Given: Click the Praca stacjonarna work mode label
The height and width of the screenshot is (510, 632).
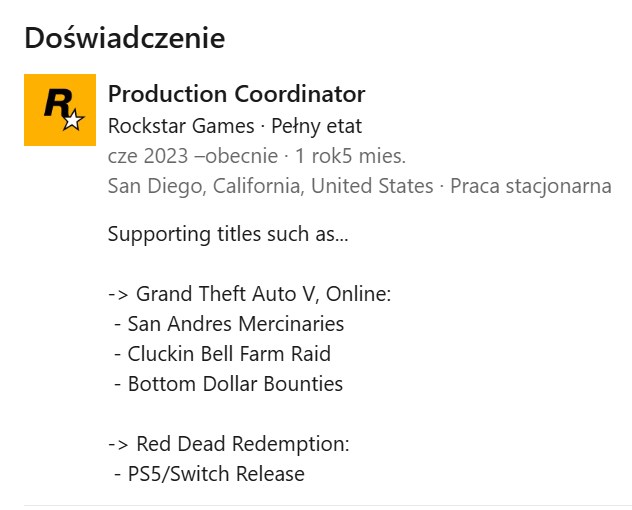Looking at the screenshot, I should 531,186.
